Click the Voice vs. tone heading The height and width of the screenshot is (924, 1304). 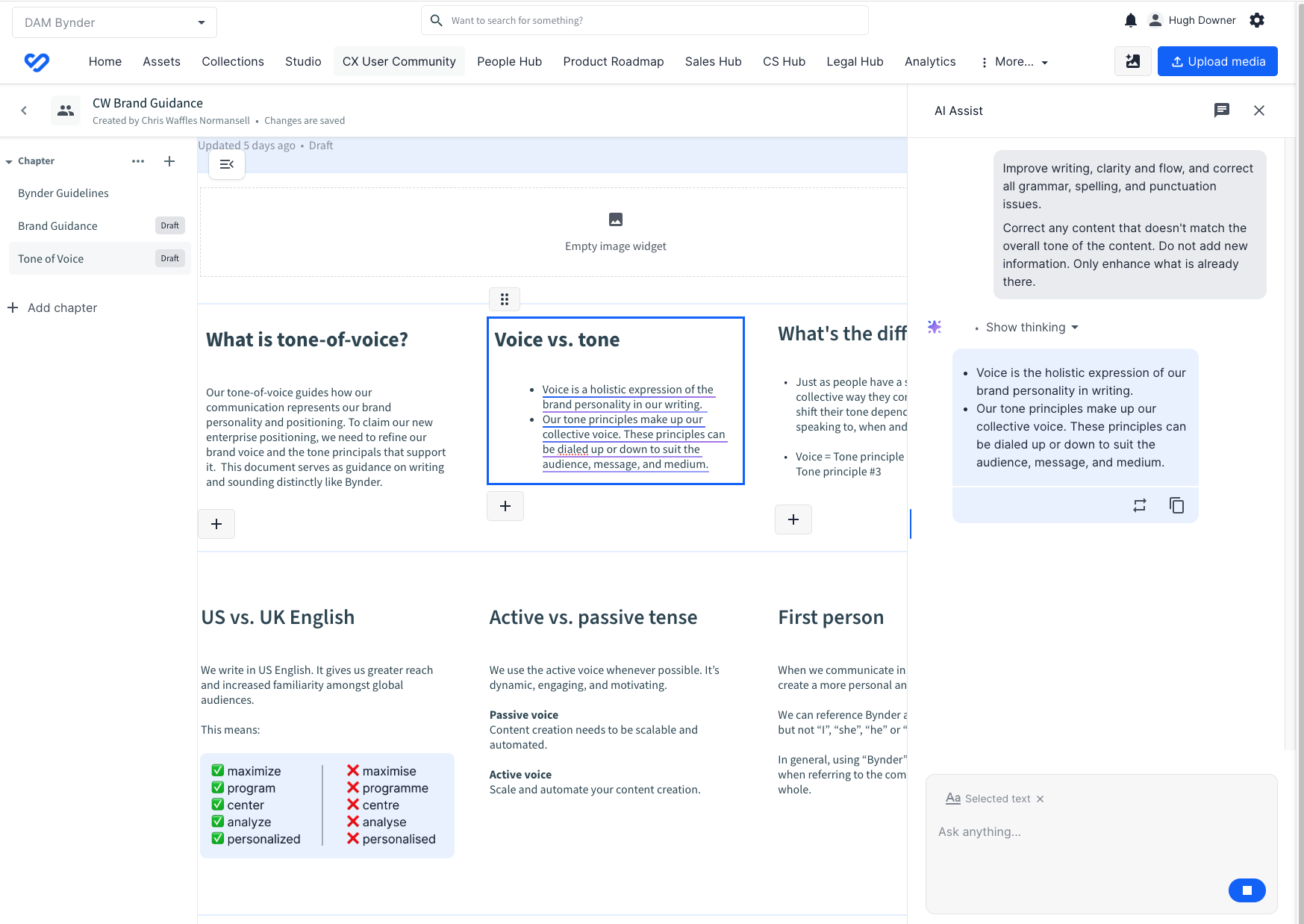click(558, 340)
